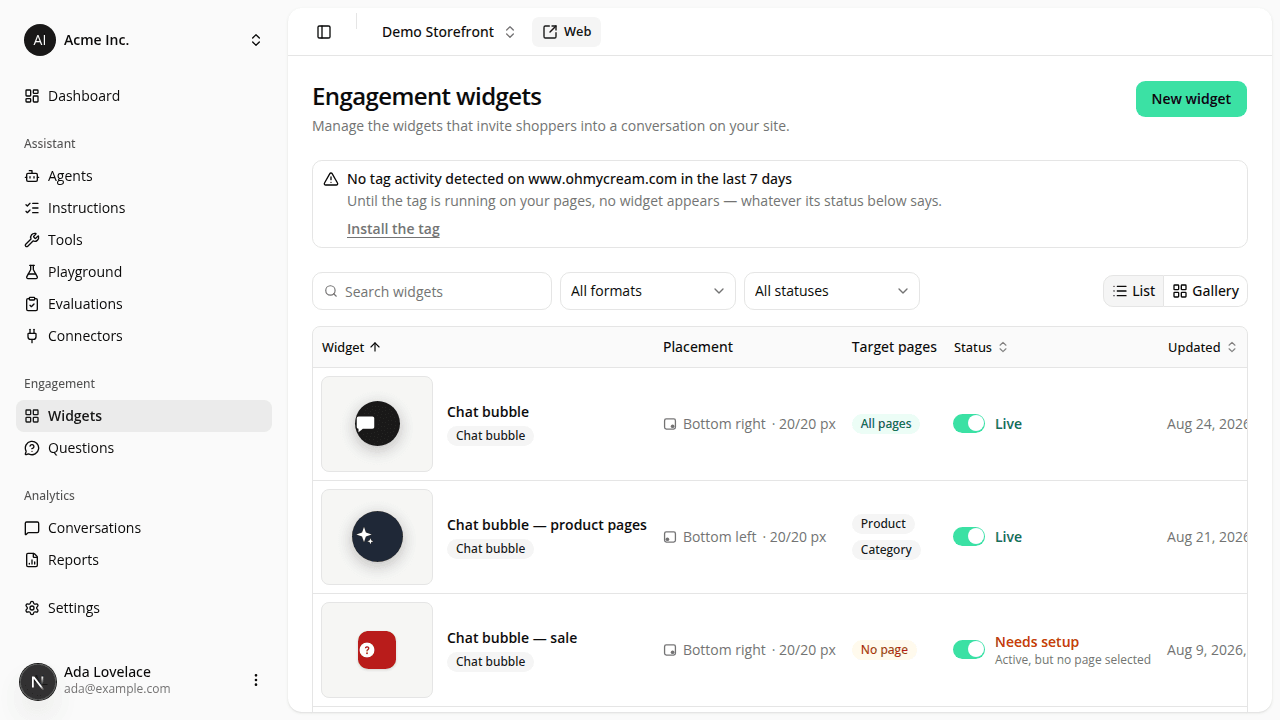Follow the Install the tag link
1280x720 pixels.
393,229
